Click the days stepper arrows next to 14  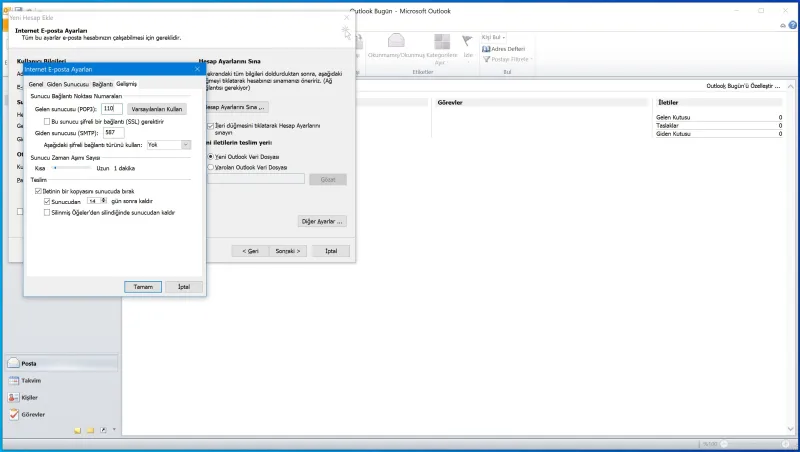[104, 201]
